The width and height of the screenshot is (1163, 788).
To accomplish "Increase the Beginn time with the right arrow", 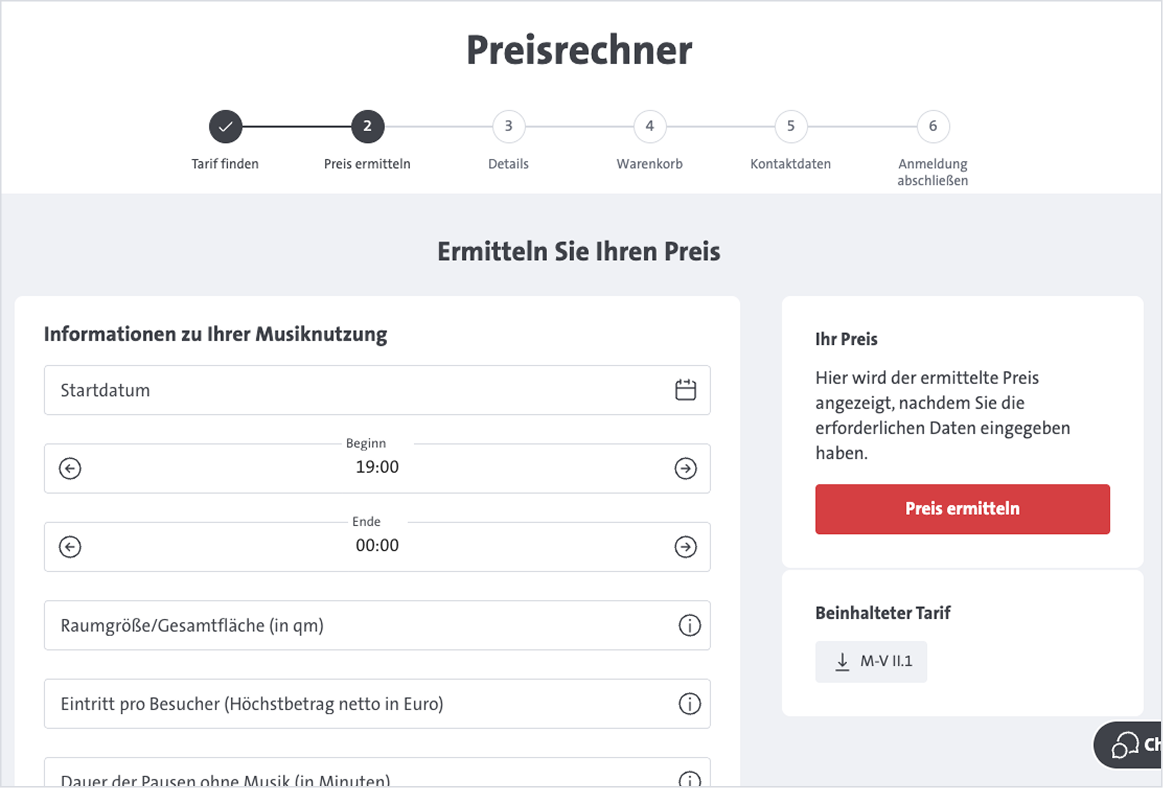I will pos(685,468).
